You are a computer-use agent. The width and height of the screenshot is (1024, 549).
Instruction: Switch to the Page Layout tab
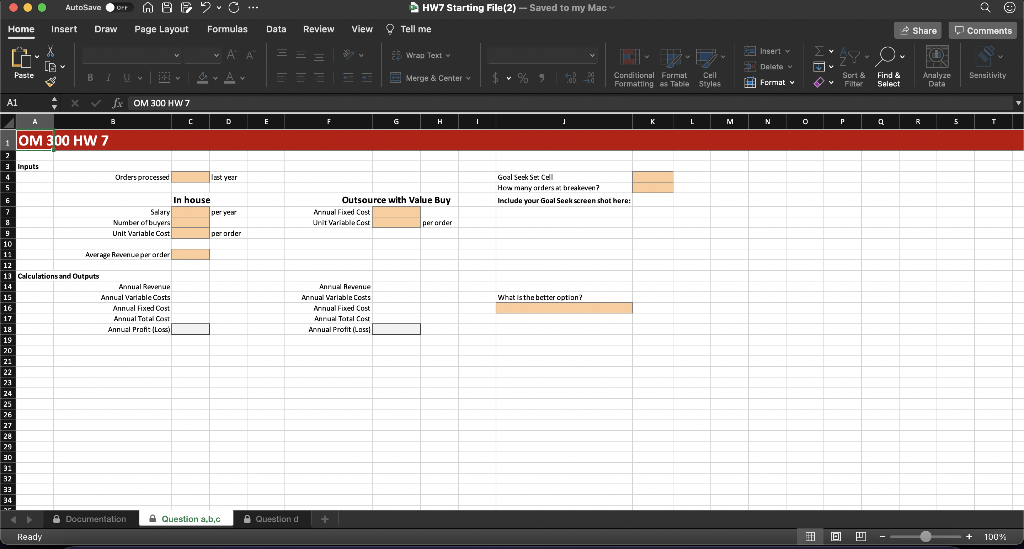tap(161, 29)
